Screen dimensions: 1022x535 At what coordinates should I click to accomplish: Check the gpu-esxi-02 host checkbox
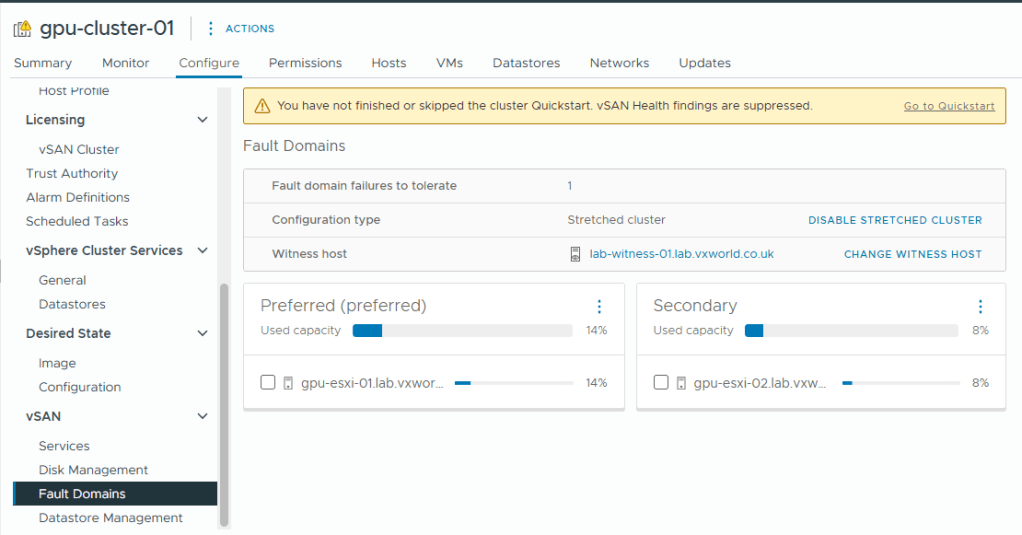click(x=660, y=382)
